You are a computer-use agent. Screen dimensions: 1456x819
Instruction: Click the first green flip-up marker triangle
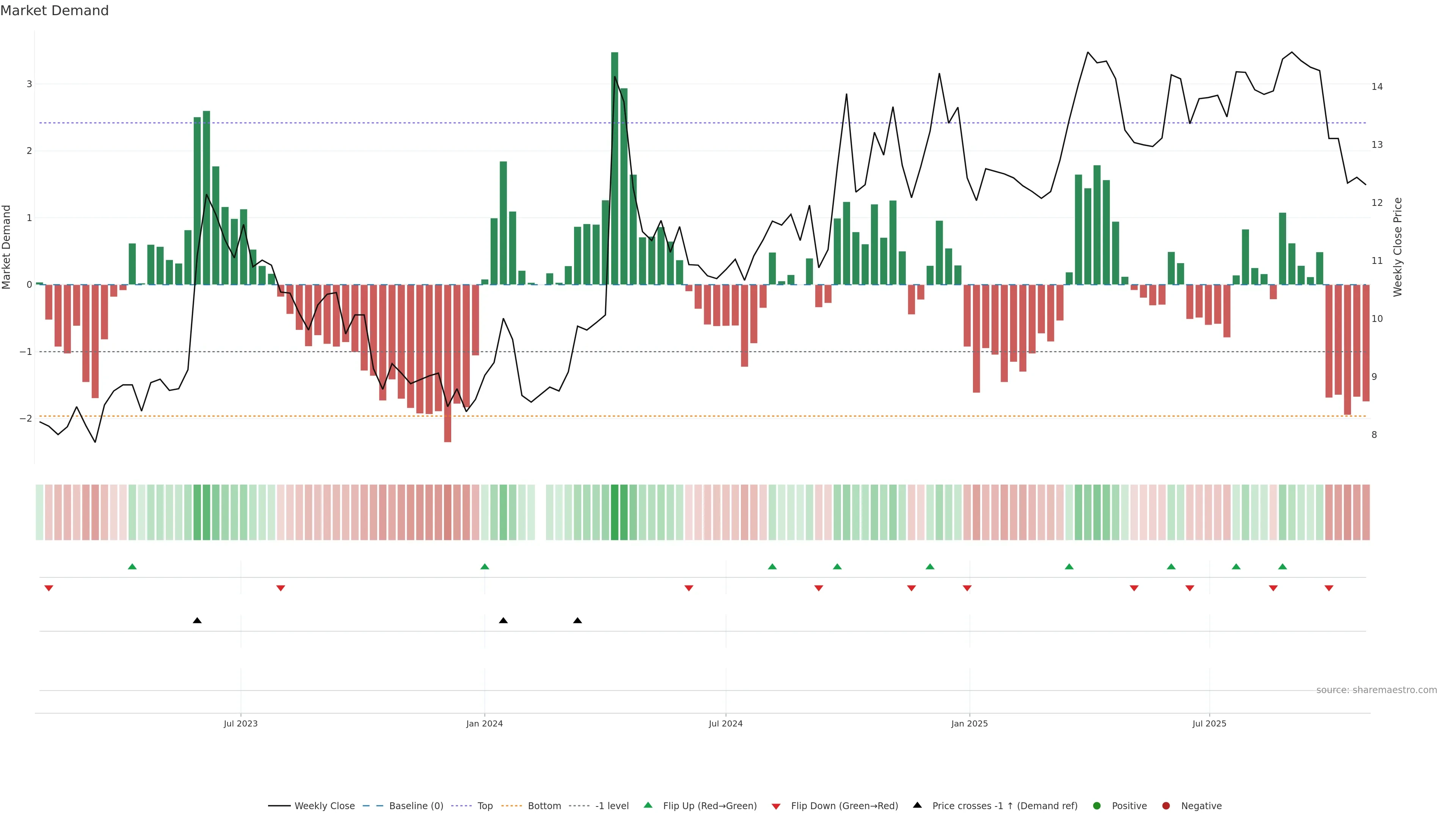(x=132, y=567)
